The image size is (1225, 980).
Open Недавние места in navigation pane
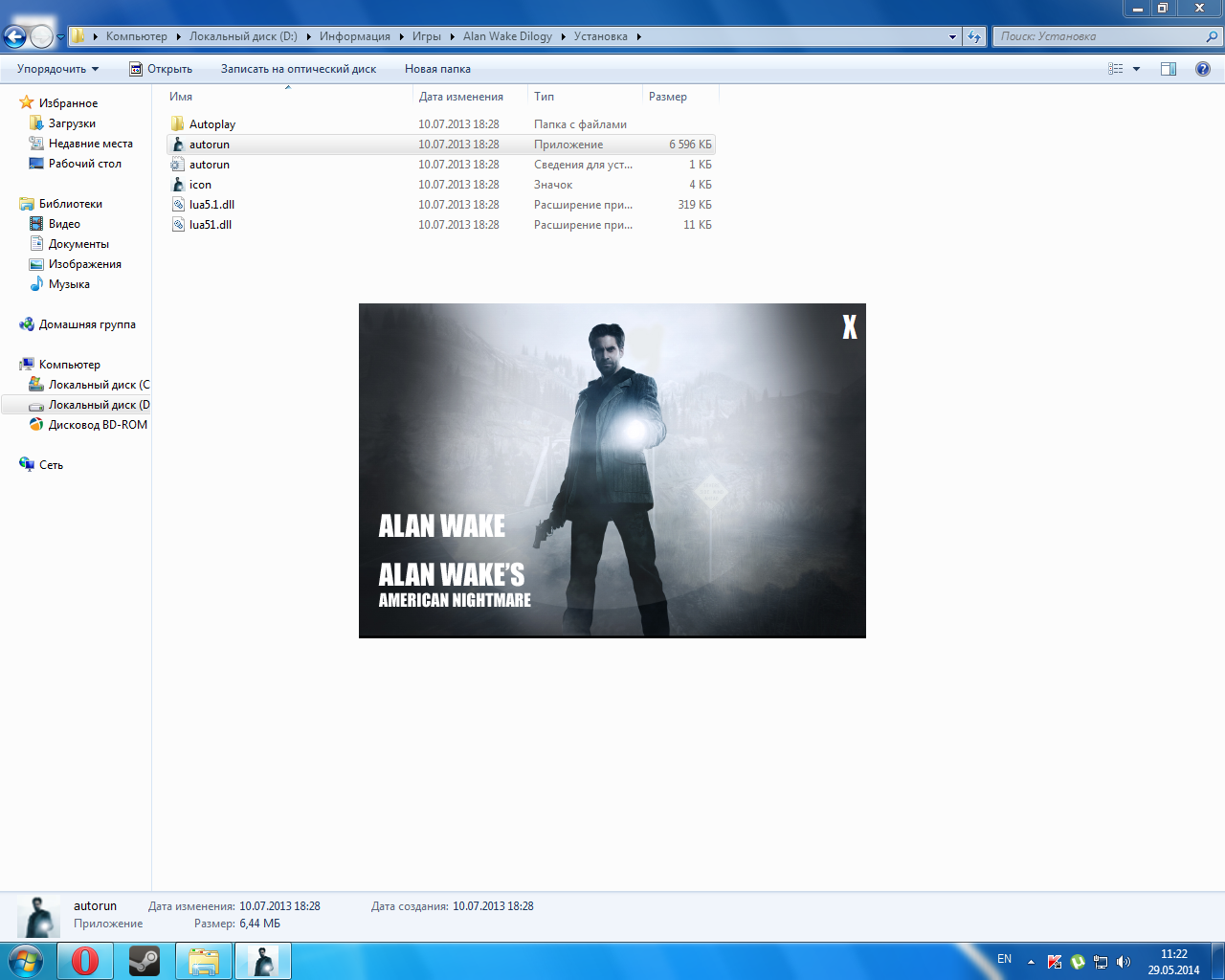[x=91, y=144]
